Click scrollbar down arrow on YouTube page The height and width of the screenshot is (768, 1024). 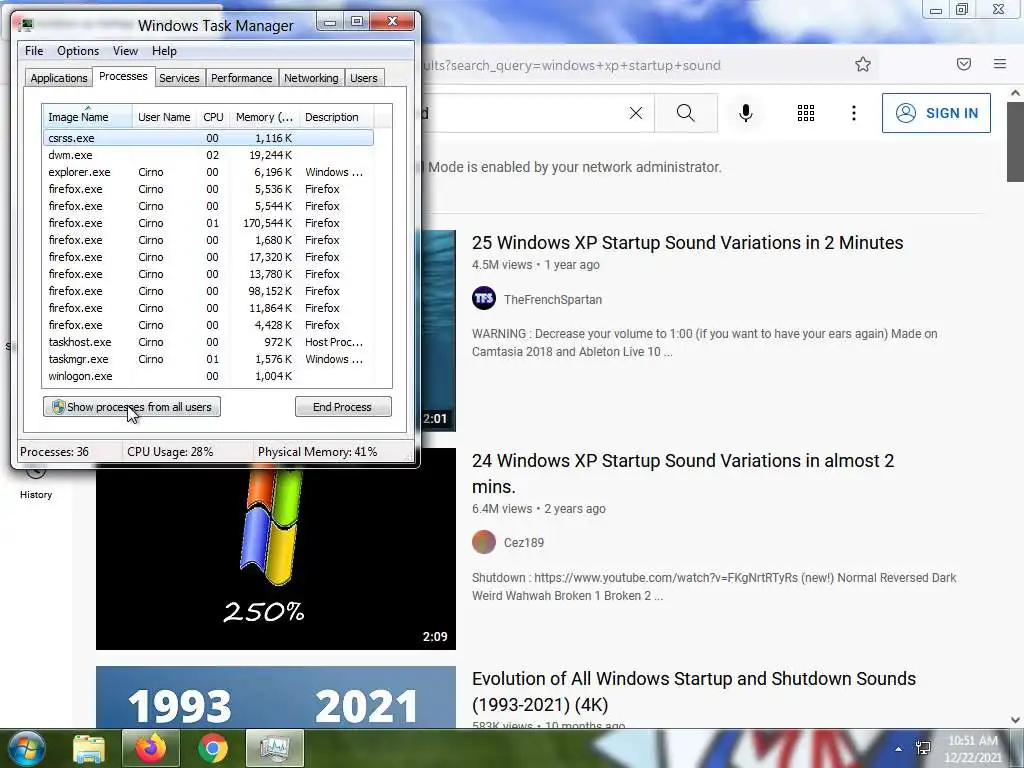click(x=1015, y=720)
